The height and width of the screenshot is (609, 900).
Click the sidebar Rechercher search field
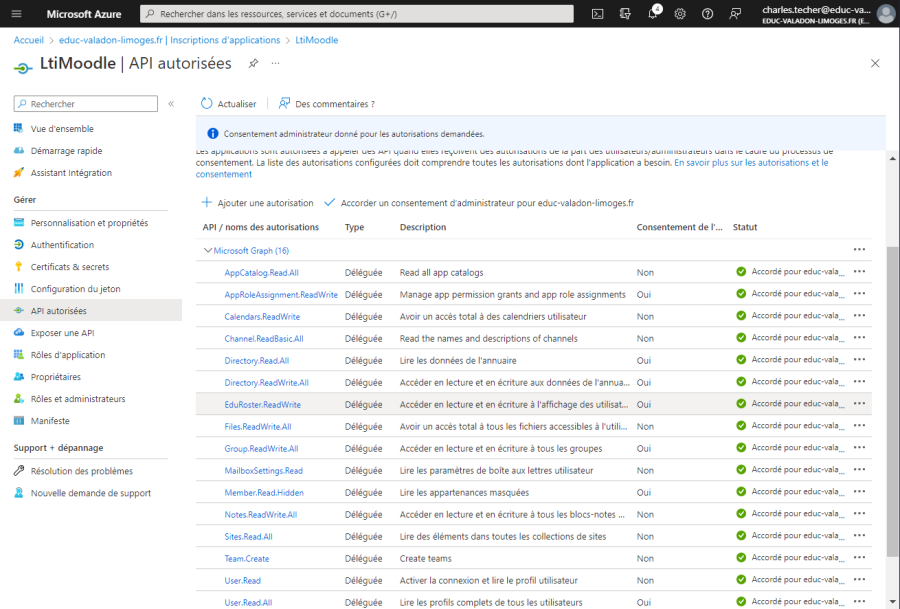click(86, 104)
